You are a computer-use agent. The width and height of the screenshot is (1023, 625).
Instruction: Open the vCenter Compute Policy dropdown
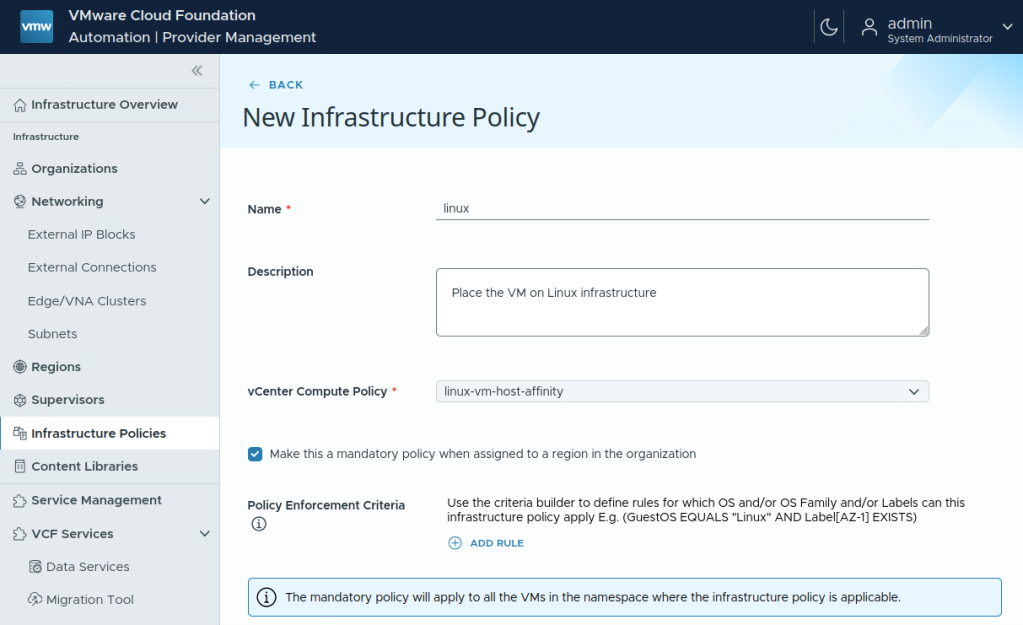pyautogui.click(x=682, y=391)
